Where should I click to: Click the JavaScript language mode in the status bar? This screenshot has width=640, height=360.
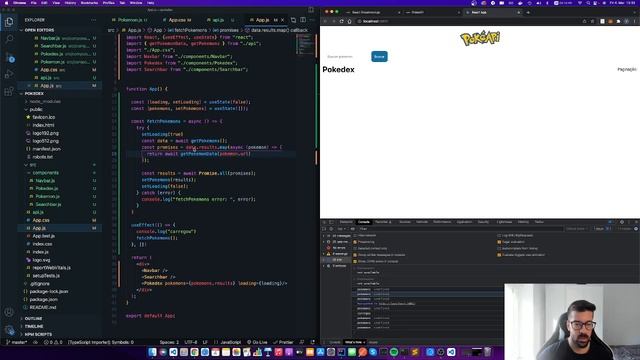coord(231,342)
